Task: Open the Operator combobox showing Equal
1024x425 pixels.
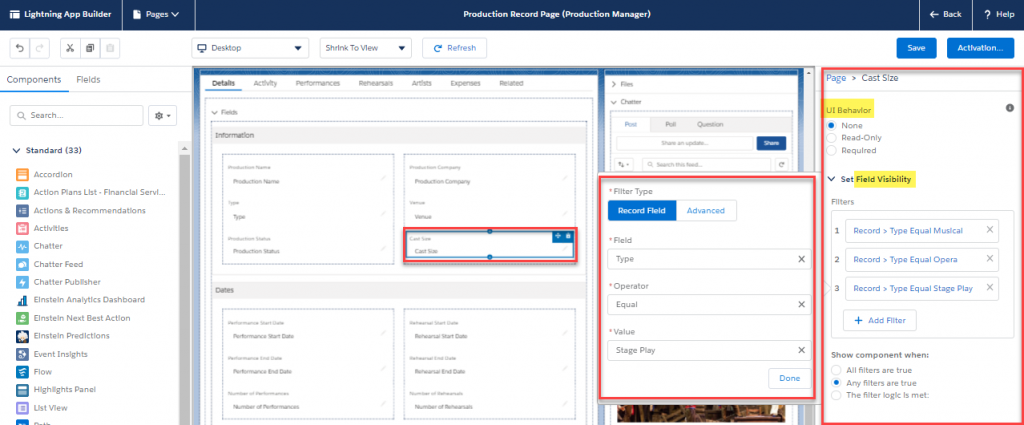Action: (x=709, y=304)
